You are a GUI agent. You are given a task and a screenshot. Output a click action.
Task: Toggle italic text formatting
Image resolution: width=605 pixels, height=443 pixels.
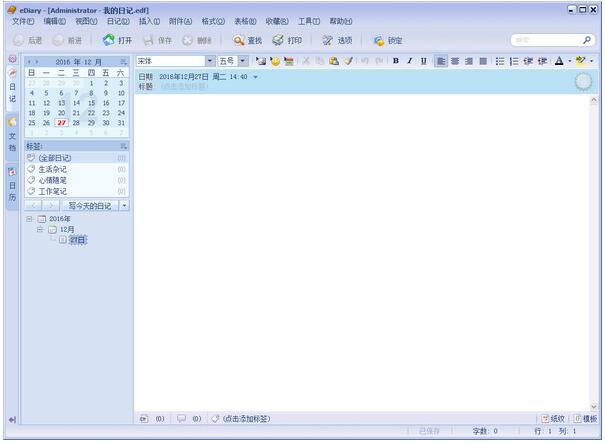(409, 61)
